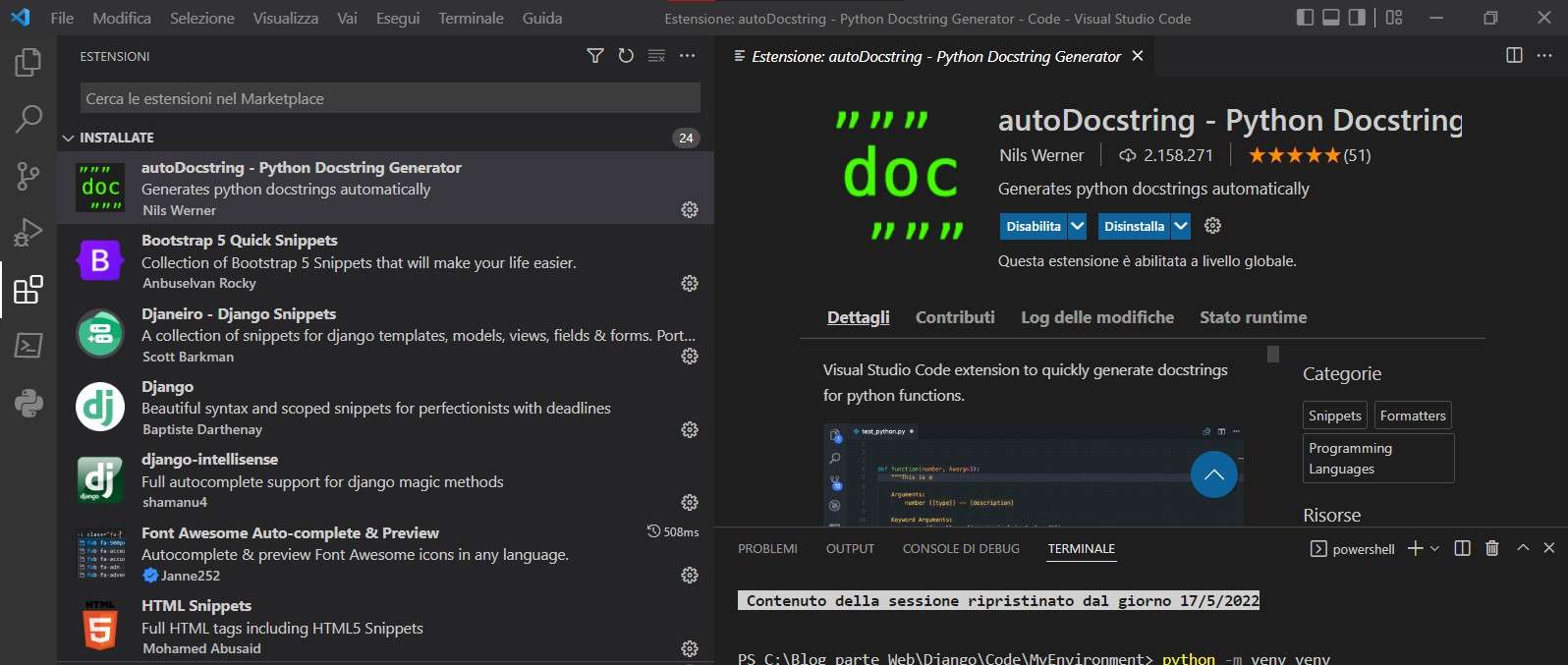Filter the extensions list with the funnel icon
The width and height of the screenshot is (1568, 665).
(x=595, y=56)
